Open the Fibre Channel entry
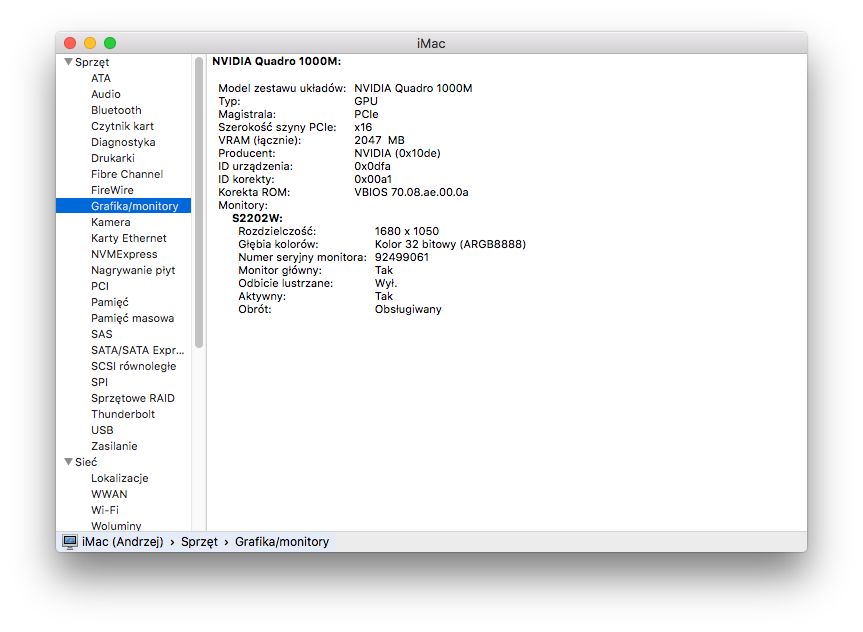Viewport: 863px width, 632px height. click(x=127, y=174)
